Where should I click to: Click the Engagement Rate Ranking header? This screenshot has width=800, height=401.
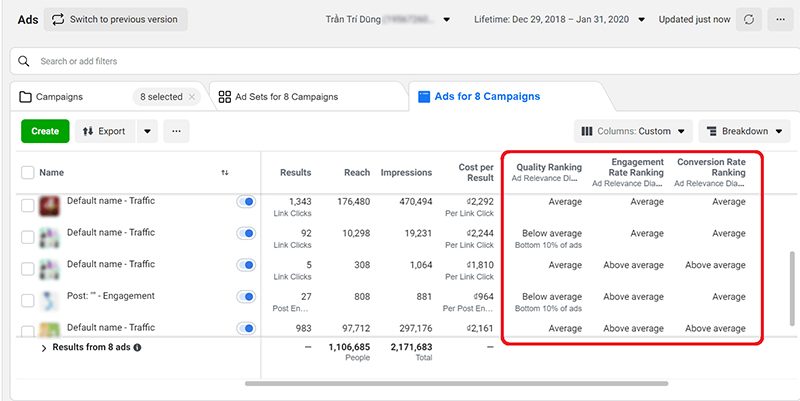pos(636,167)
